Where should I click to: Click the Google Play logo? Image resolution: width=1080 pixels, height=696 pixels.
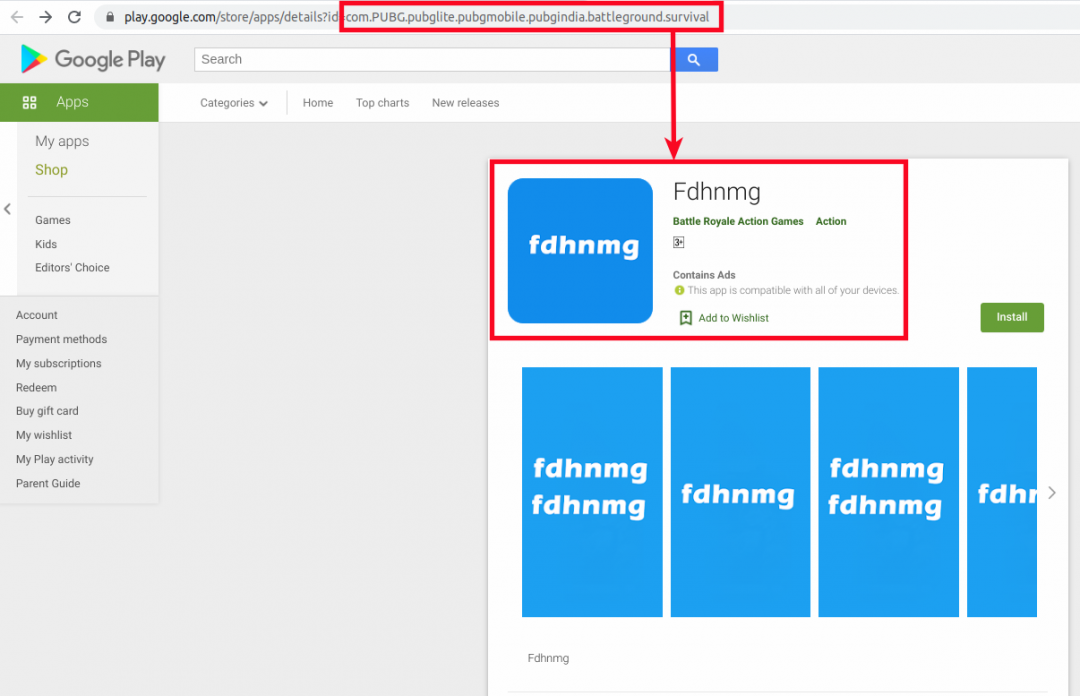[x=93, y=59]
